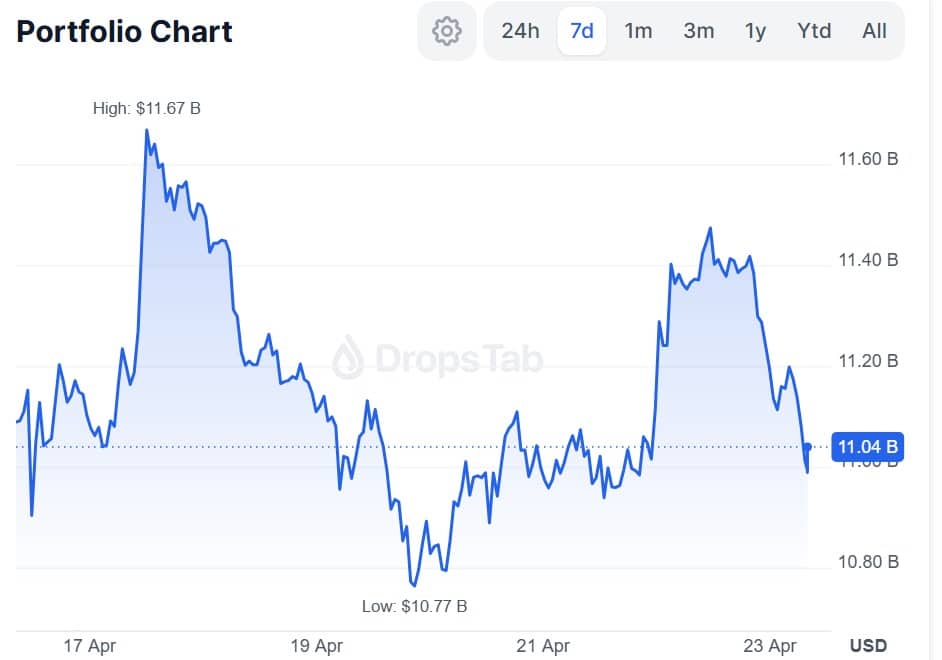942x660 pixels.
Task: Click the DropsTab droplet logo watermark
Action: [347, 355]
